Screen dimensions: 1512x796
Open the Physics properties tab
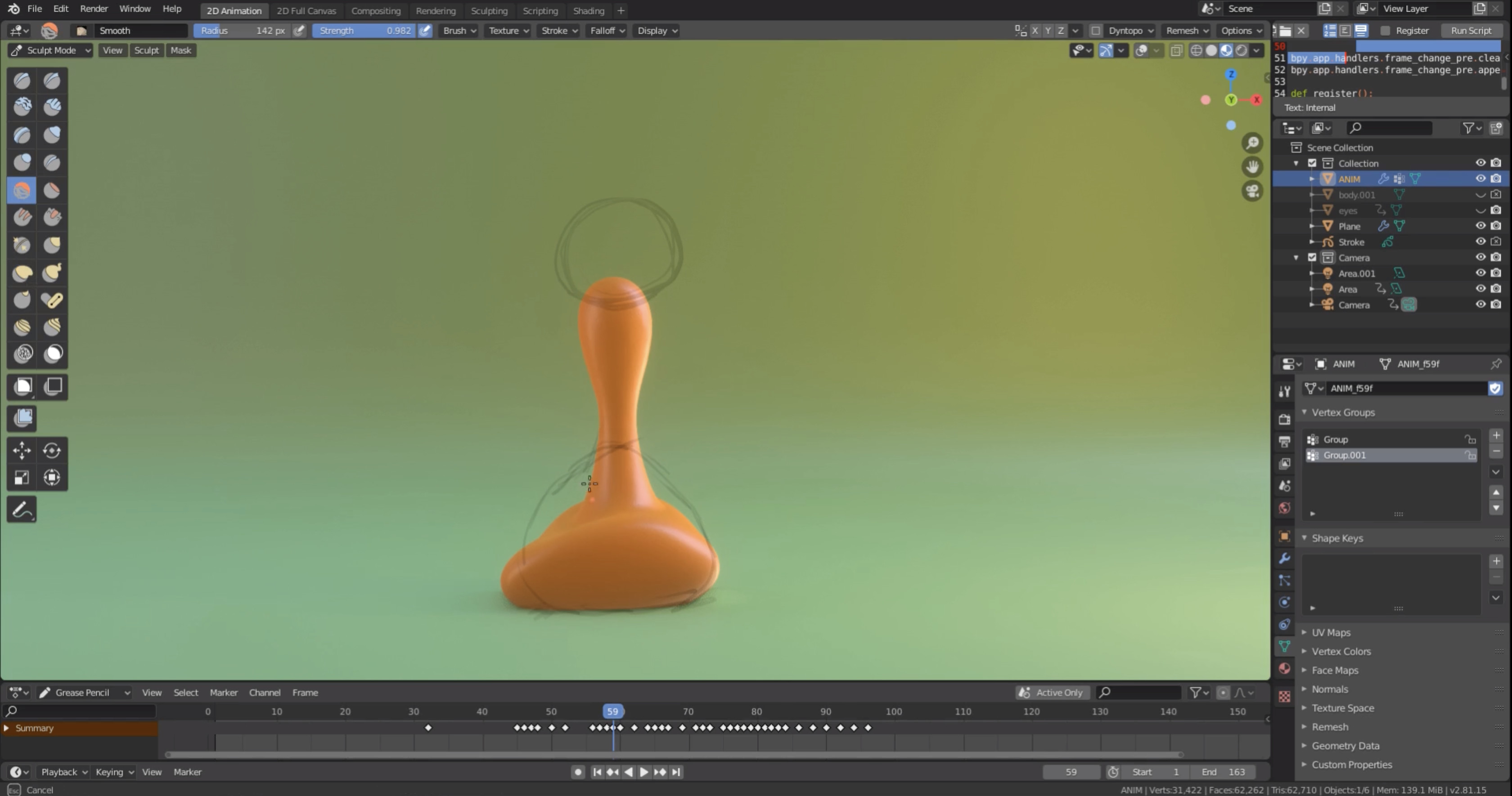coord(1284,602)
